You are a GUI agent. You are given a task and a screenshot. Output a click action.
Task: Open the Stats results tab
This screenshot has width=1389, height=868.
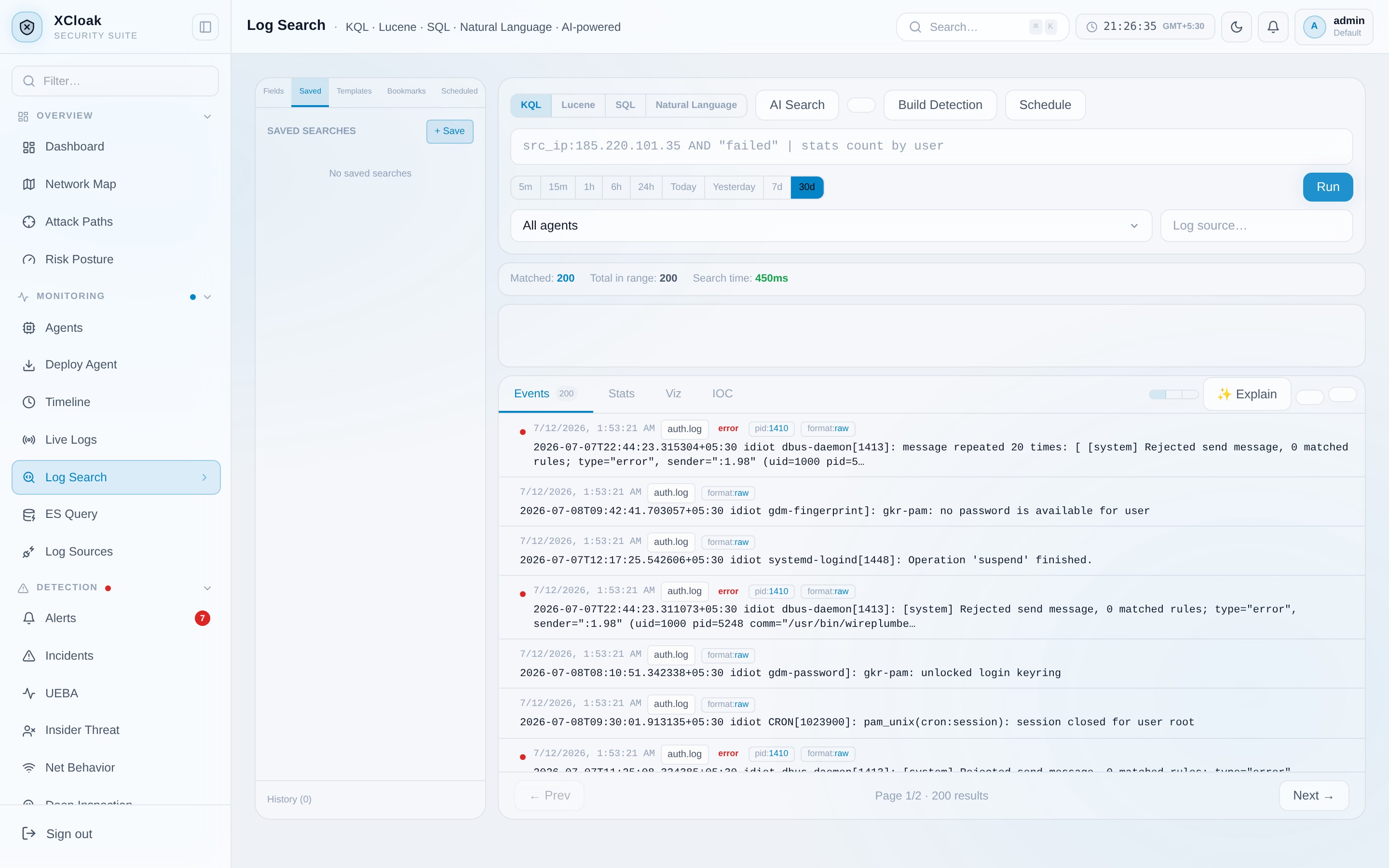[x=621, y=394]
